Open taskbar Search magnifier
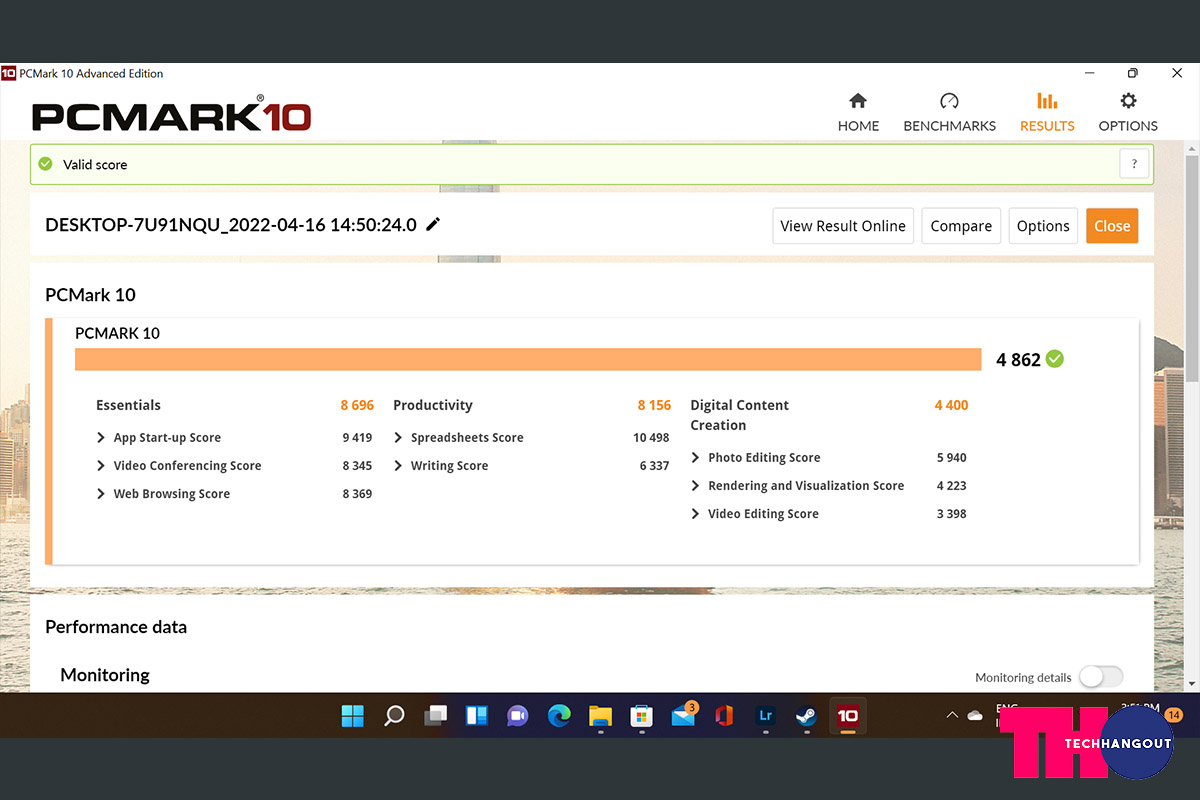1200x800 pixels. pyautogui.click(x=394, y=716)
